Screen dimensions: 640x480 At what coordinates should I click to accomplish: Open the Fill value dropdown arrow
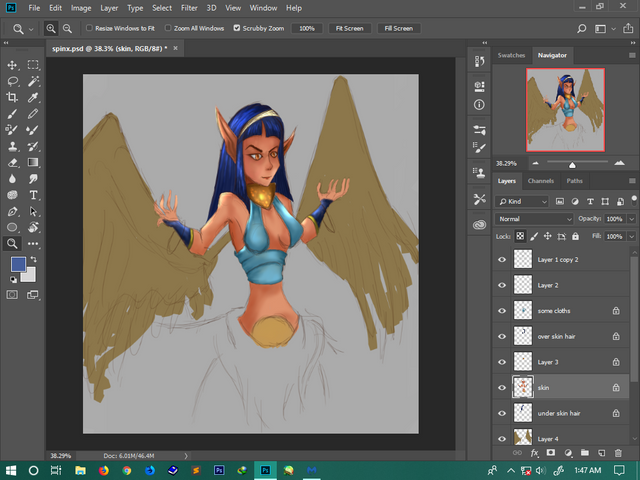pyautogui.click(x=632, y=236)
